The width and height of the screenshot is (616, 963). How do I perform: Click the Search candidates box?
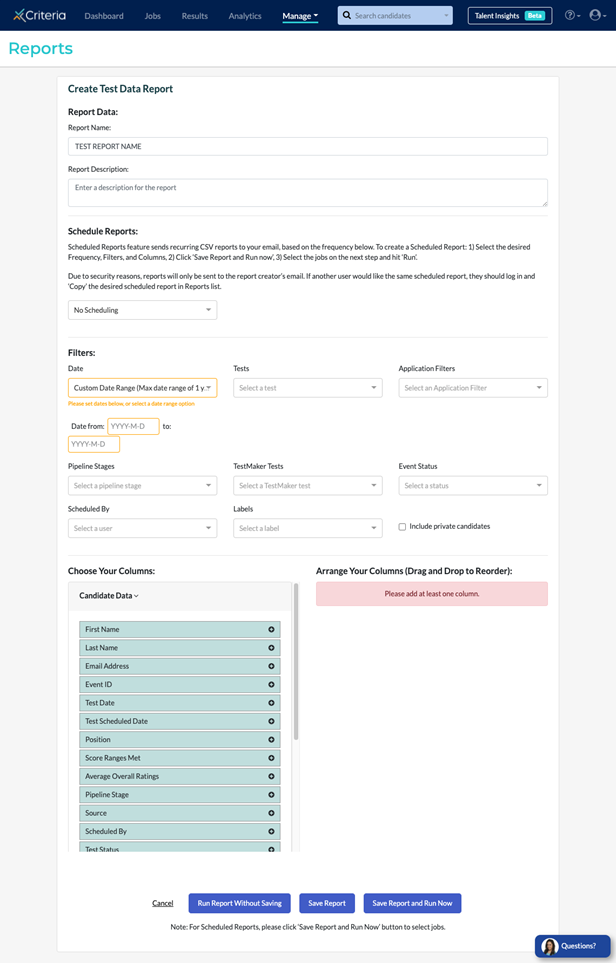click(x=395, y=15)
